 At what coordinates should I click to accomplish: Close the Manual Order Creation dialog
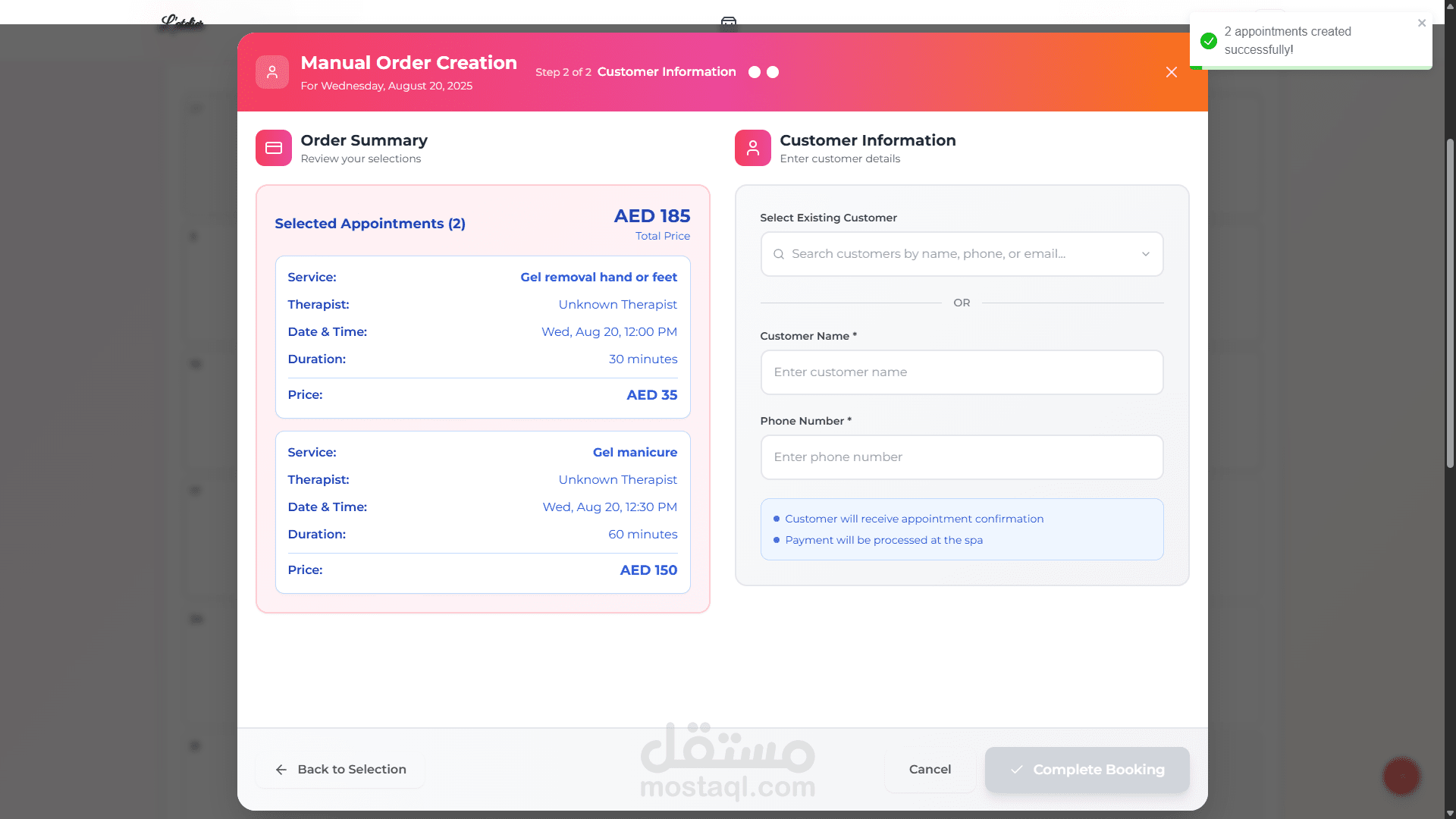(1171, 72)
